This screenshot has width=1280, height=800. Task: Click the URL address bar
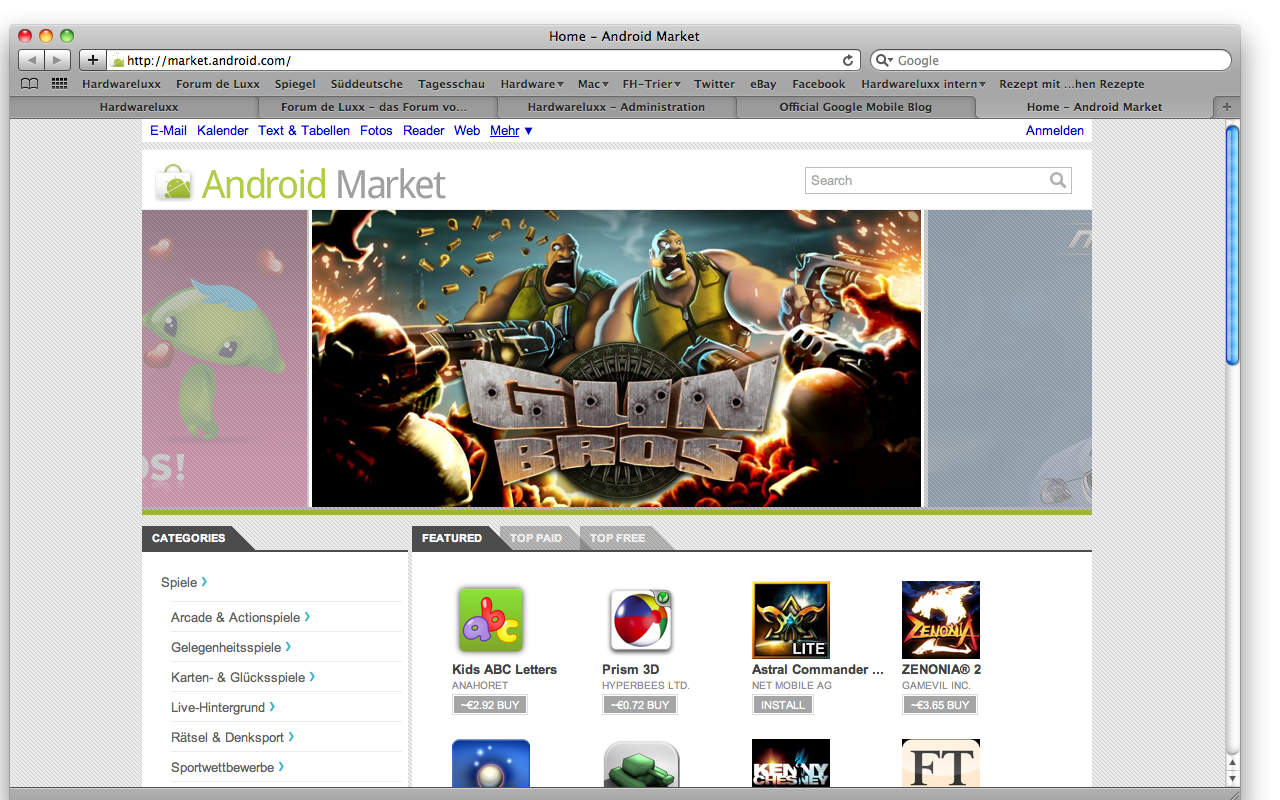[484, 60]
